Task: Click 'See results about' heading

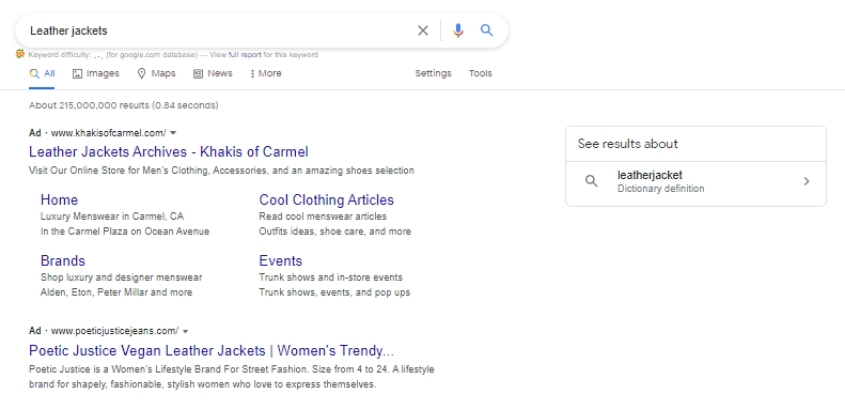Action: (628, 143)
